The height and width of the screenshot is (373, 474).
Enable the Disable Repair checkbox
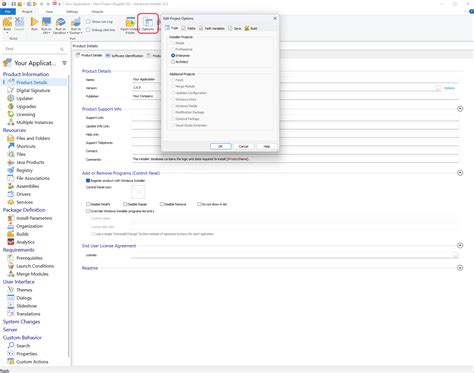125,204
